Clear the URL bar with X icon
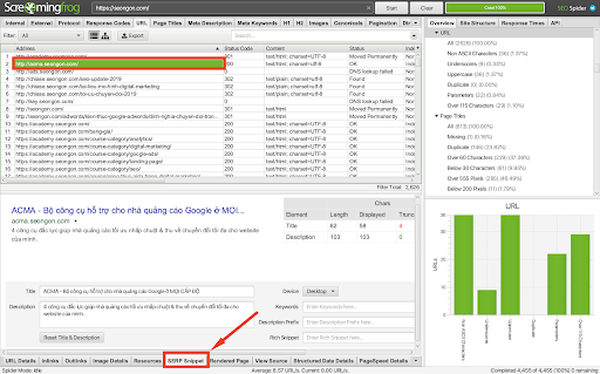The width and height of the screenshot is (600, 374). 368,8
